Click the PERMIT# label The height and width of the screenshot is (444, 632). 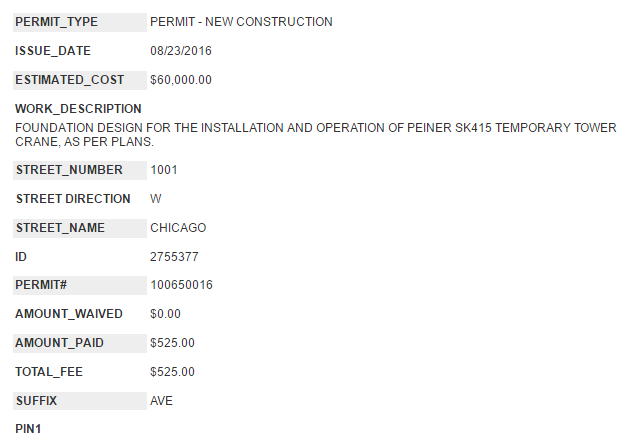[x=41, y=285]
